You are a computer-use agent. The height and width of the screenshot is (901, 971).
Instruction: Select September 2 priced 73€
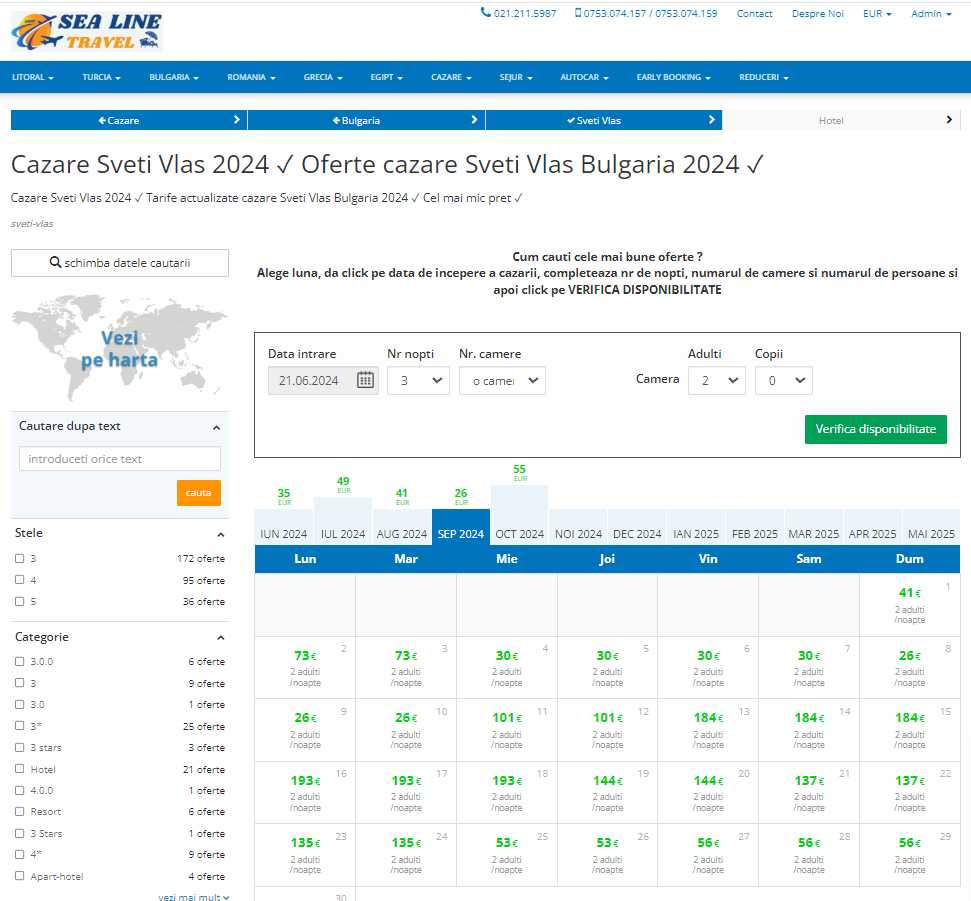coord(305,668)
